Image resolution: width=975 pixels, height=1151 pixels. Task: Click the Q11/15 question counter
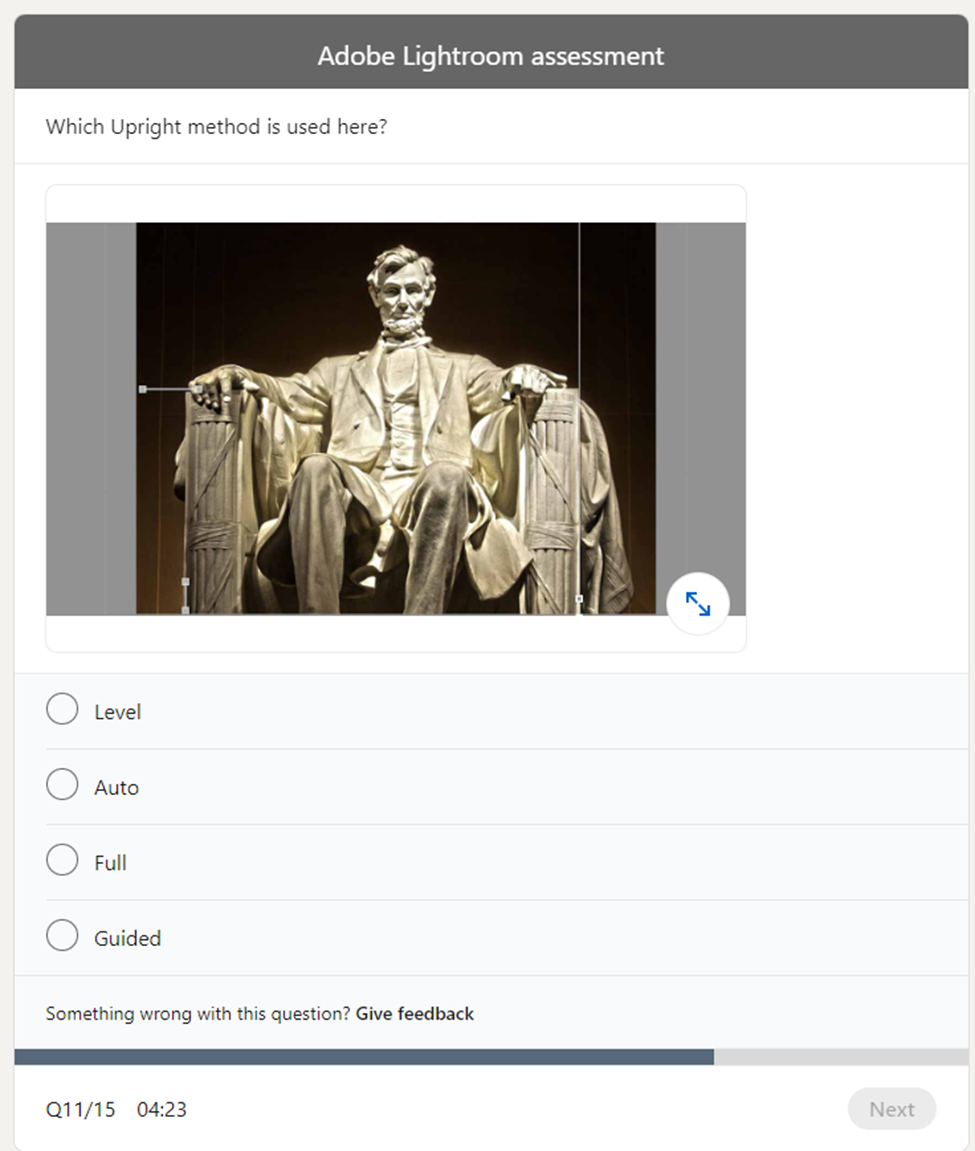tap(80, 1109)
